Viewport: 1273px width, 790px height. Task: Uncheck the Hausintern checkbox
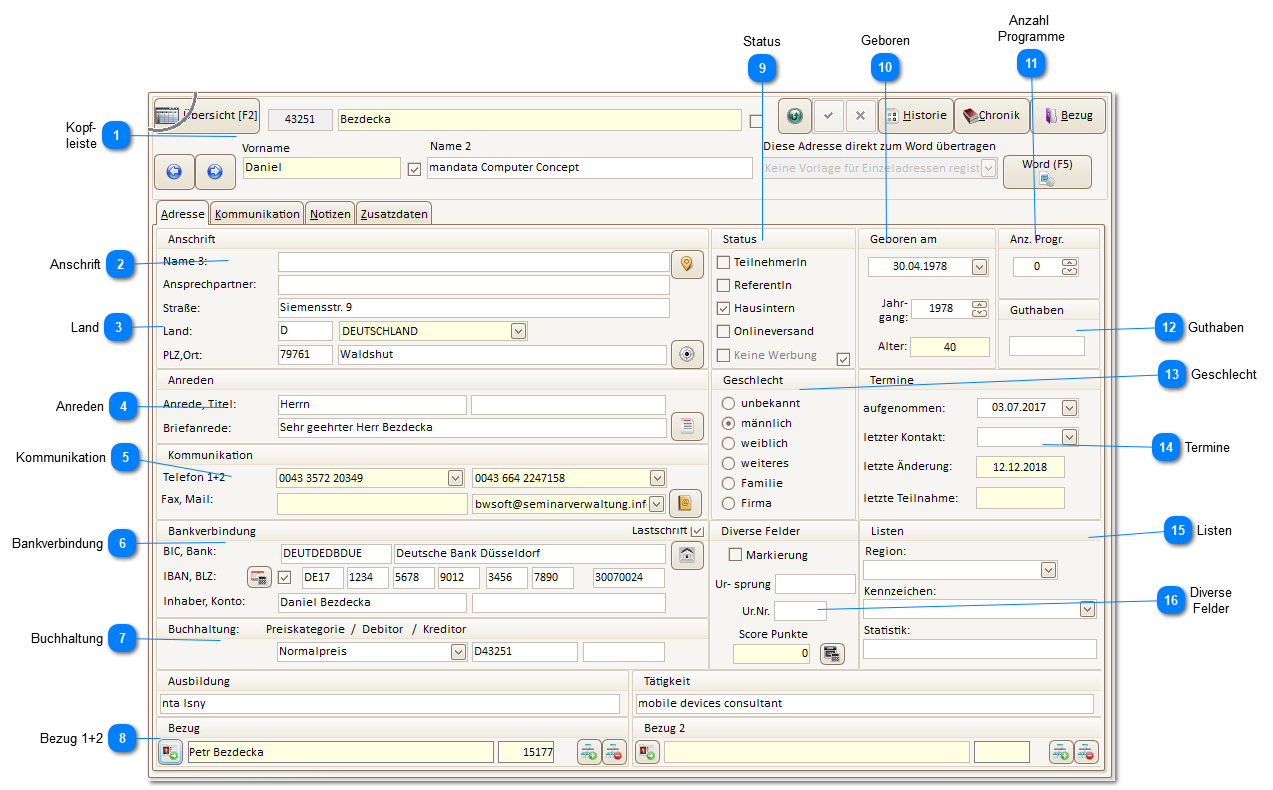pyautogui.click(x=724, y=308)
